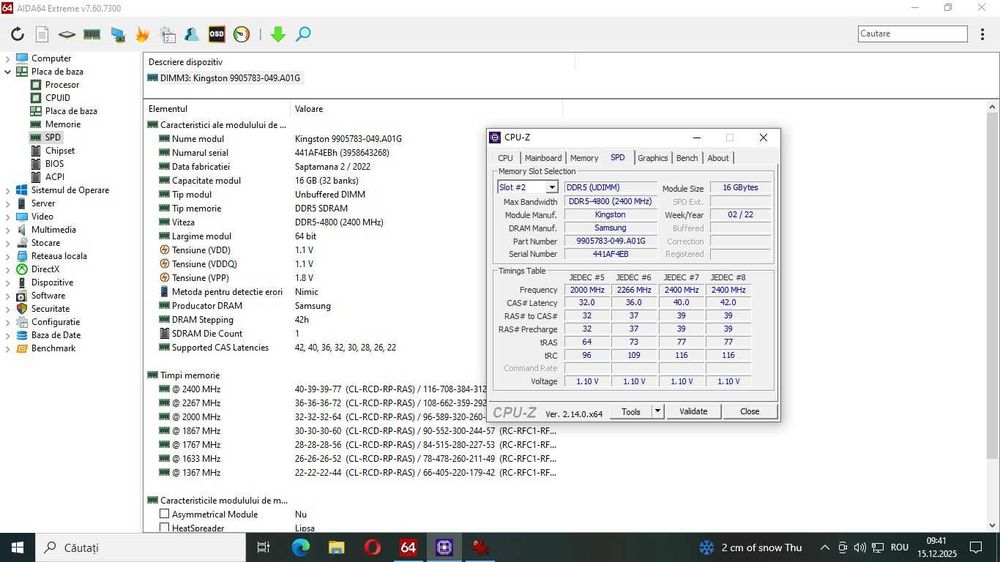This screenshot has height=562, width=1000.
Task: Expand the Benchmark tree node
Action: tap(8, 348)
